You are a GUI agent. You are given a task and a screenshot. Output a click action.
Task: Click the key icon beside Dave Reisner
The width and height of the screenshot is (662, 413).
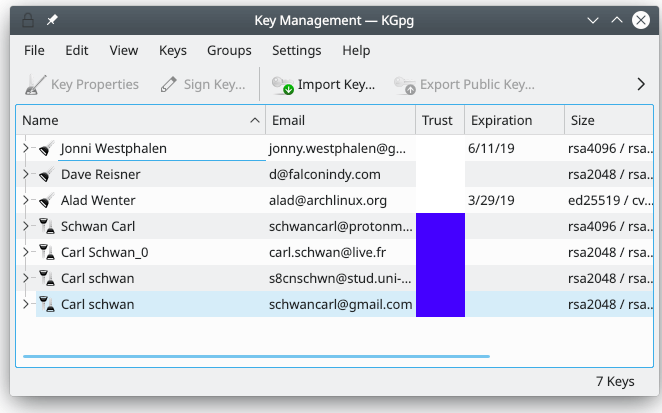46,174
